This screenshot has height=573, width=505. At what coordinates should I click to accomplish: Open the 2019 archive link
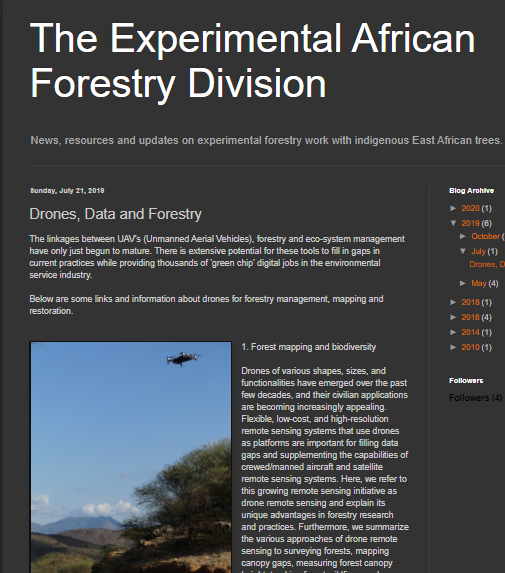(470, 223)
